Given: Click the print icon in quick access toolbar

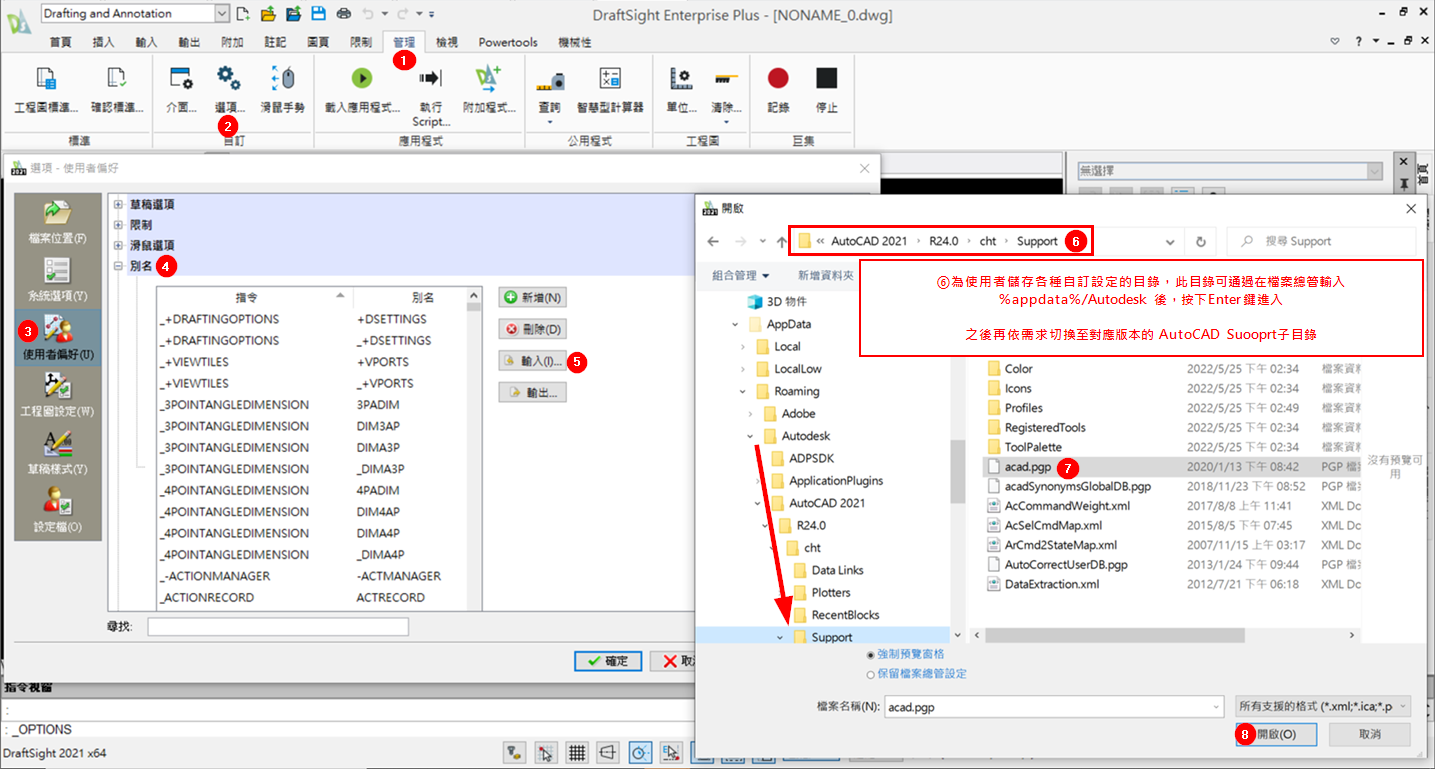Looking at the screenshot, I should coord(344,13).
